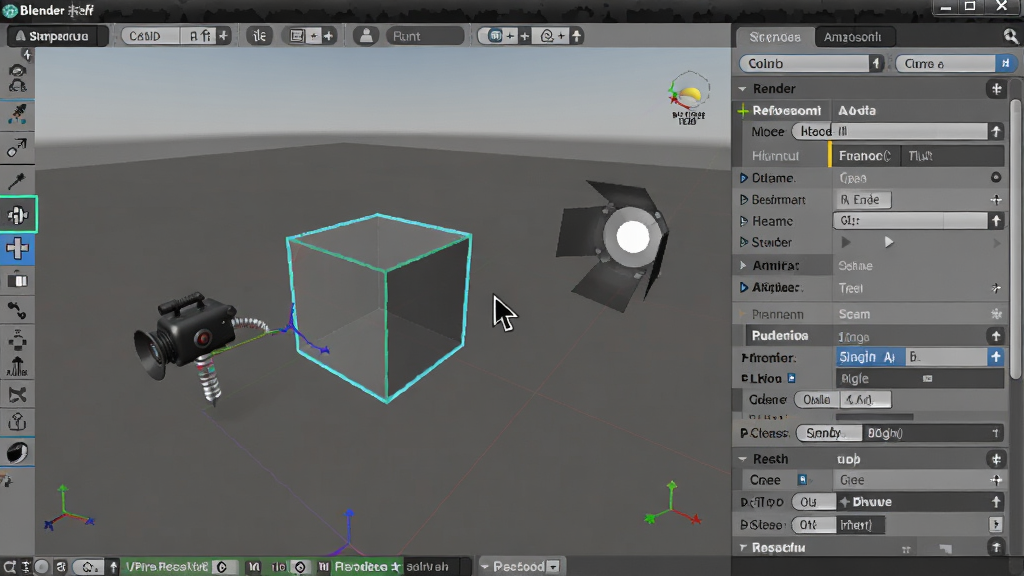Open the Simpeorua menu at top left
This screenshot has height=576, width=1024.
57,36
